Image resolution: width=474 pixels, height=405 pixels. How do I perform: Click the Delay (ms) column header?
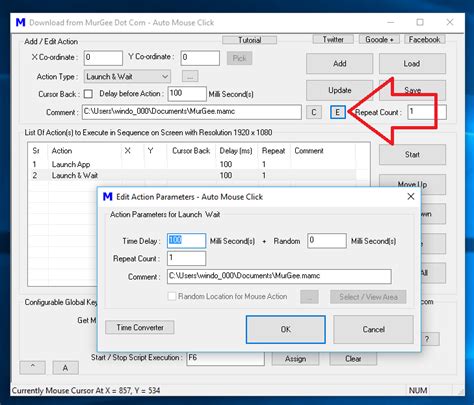[236, 151]
